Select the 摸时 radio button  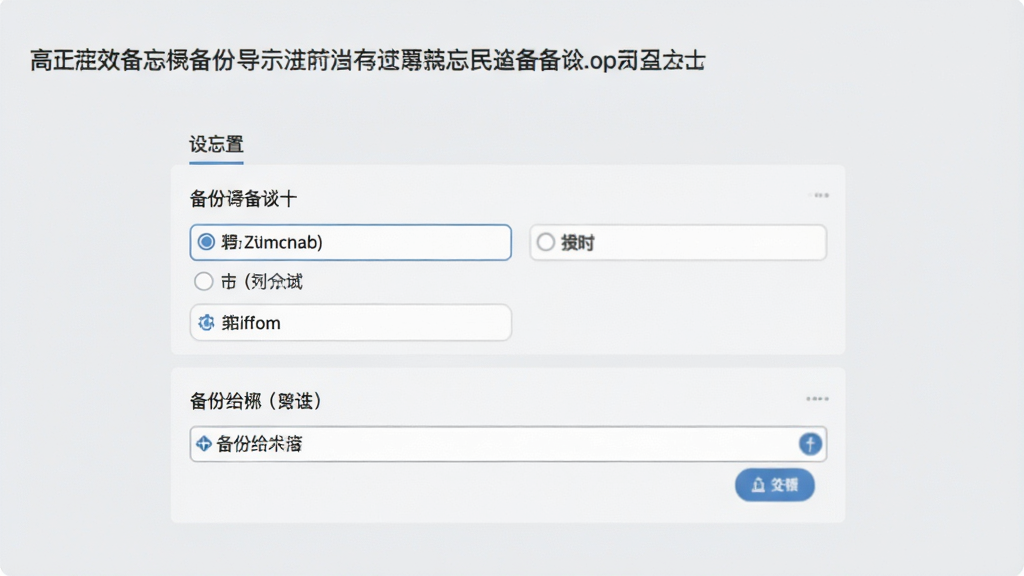tap(546, 242)
